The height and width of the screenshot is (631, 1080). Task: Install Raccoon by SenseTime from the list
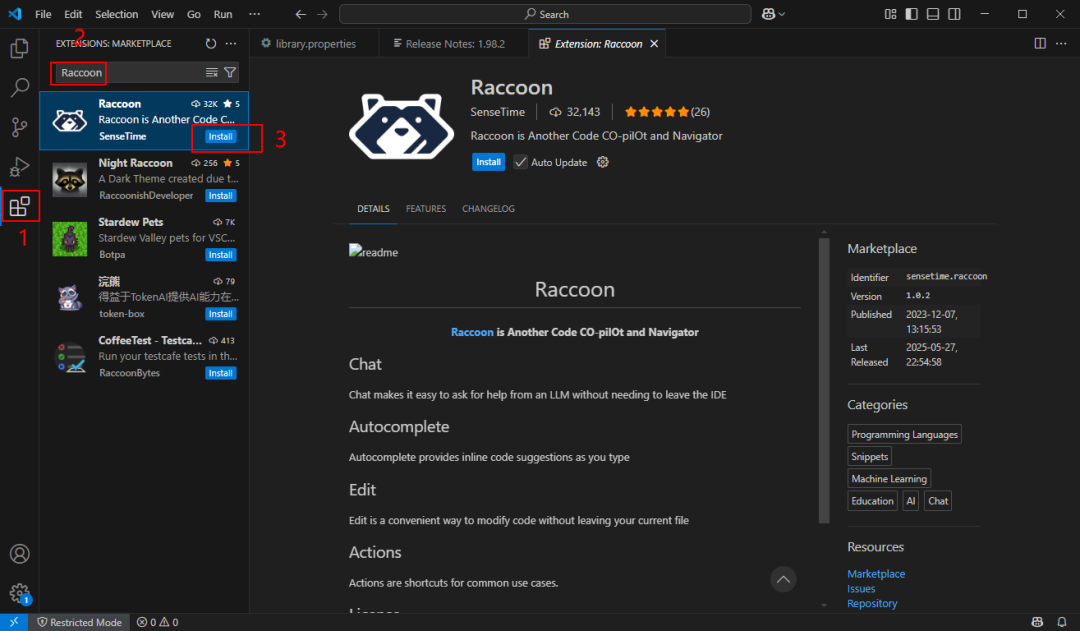pyautogui.click(x=220, y=136)
